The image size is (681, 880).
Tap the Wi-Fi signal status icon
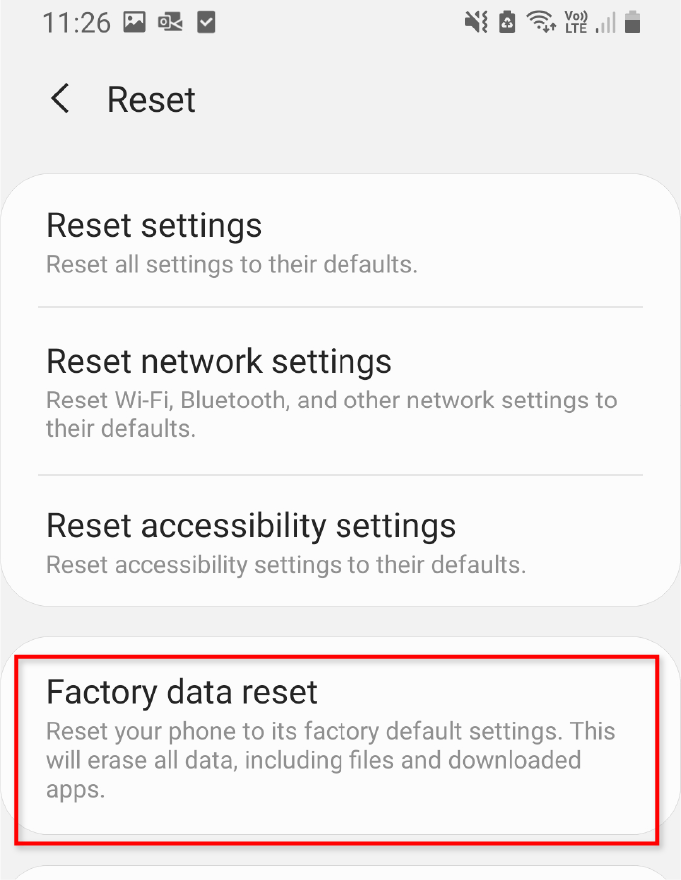click(x=541, y=22)
